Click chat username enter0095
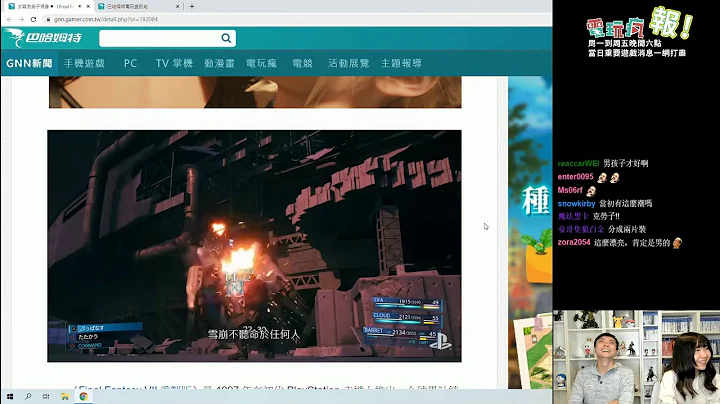Screen dimensions: 720x404 [x=575, y=177]
